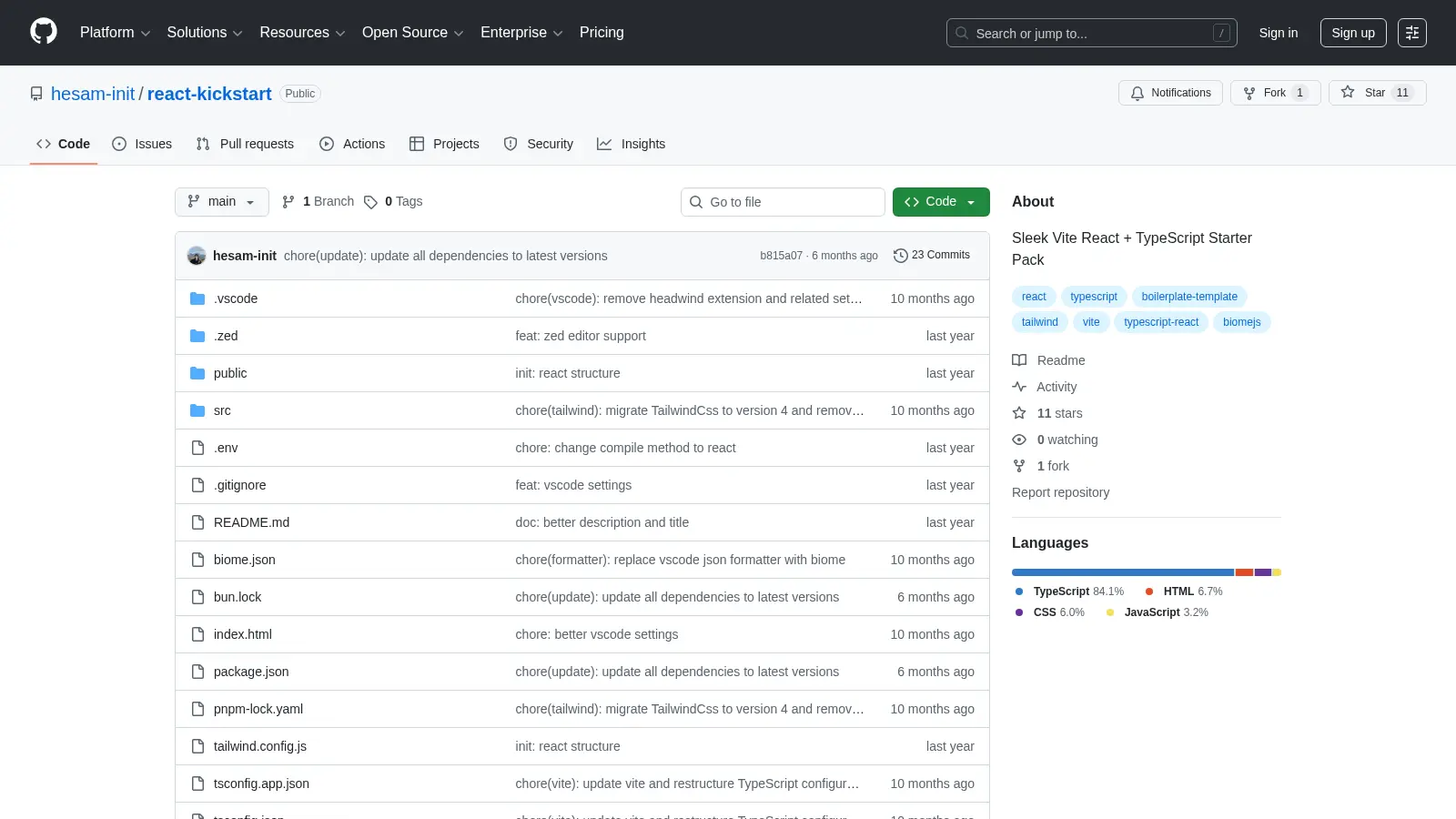Open commit history clock icon
Viewport: 1456px width, 819px height.
coord(901,256)
